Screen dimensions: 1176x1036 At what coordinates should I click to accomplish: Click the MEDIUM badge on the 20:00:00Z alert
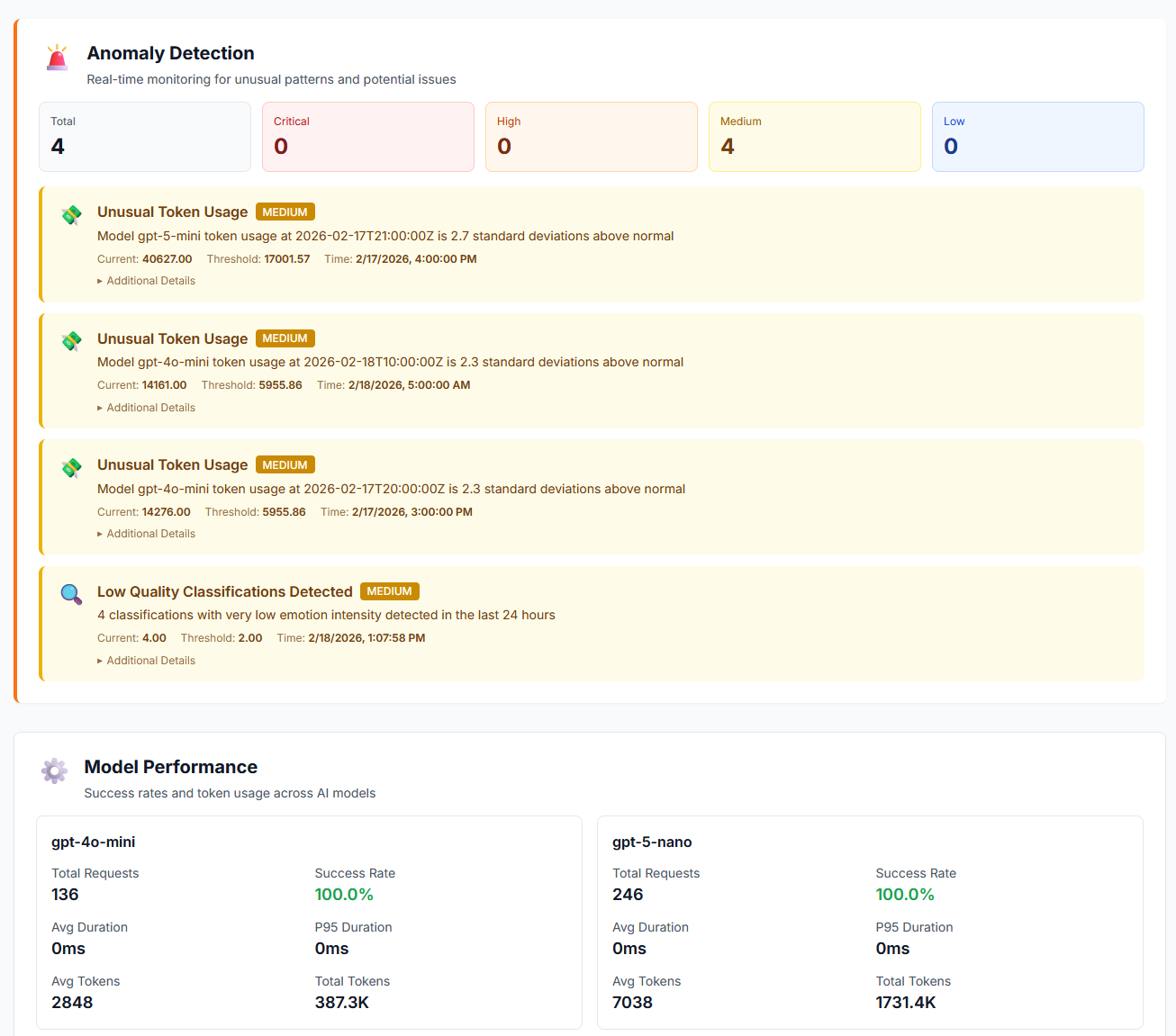point(285,465)
